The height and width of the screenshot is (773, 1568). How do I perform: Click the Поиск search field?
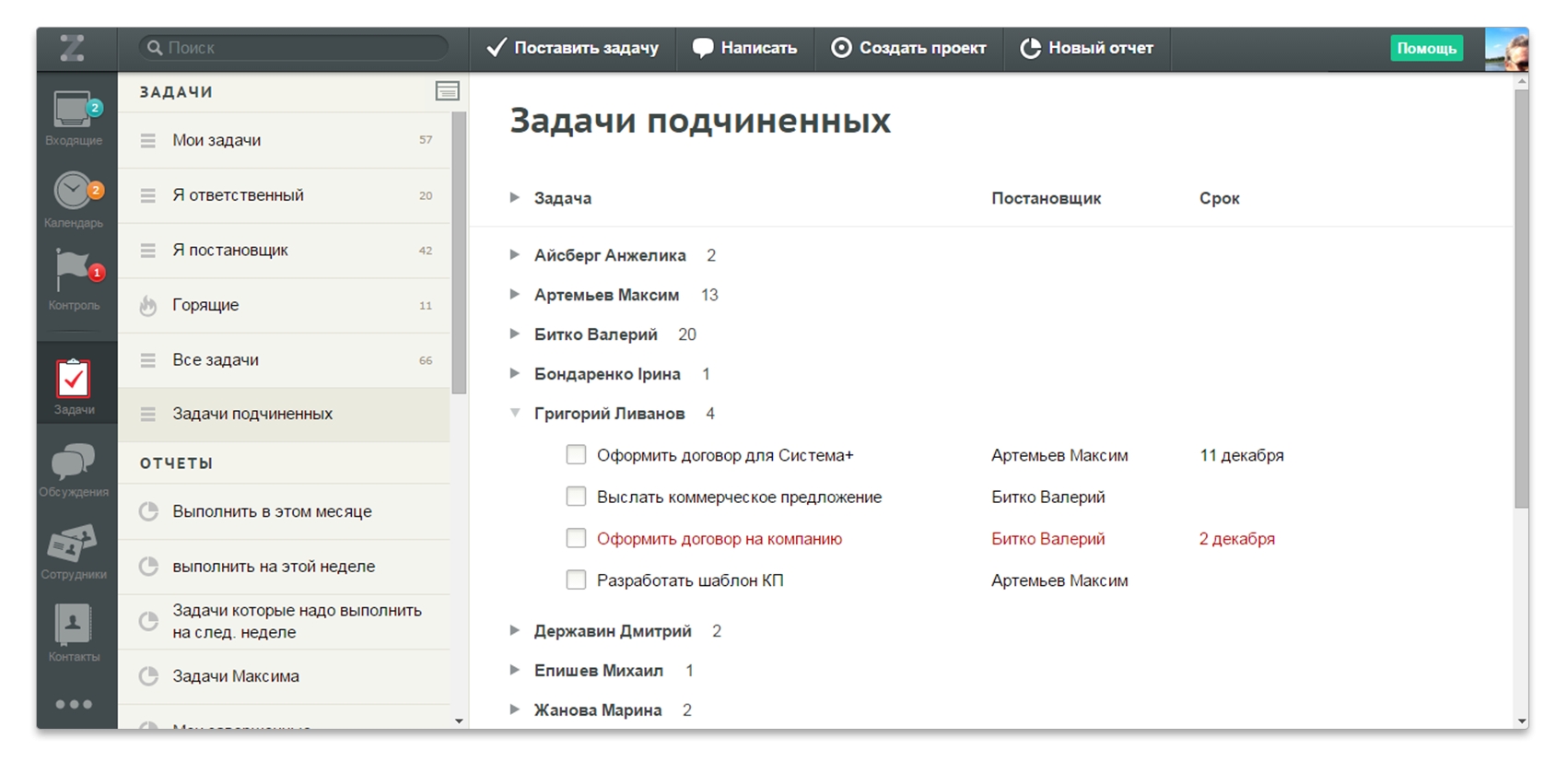click(x=294, y=47)
